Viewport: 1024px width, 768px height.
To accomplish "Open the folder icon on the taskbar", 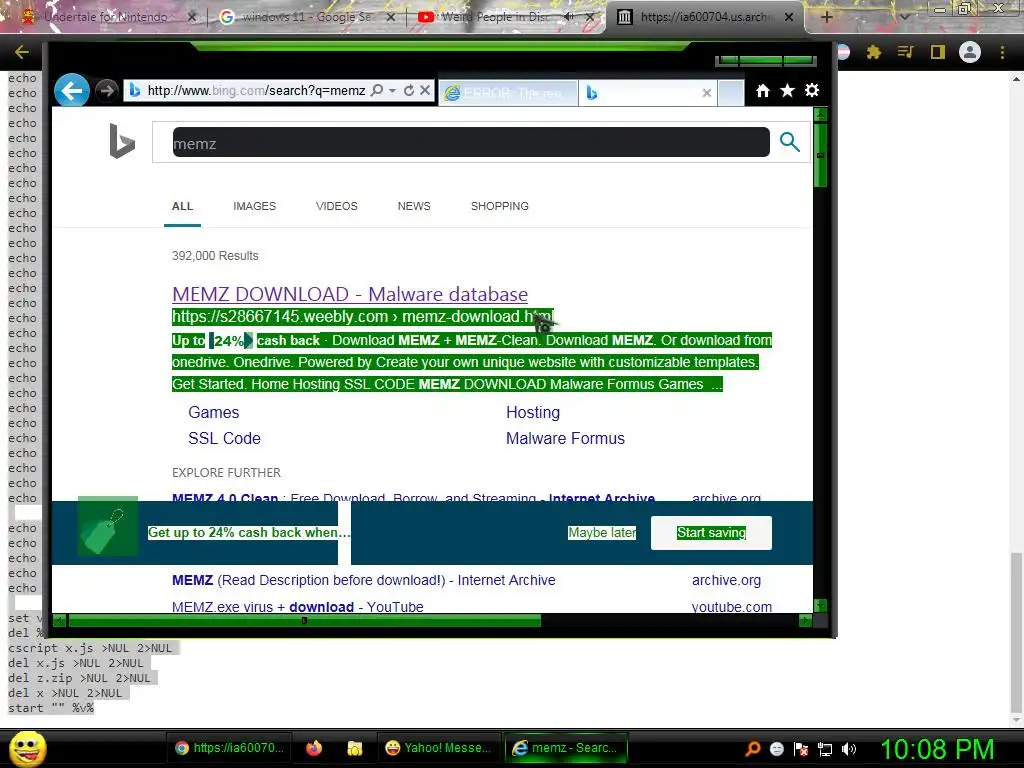I will point(355,748).
